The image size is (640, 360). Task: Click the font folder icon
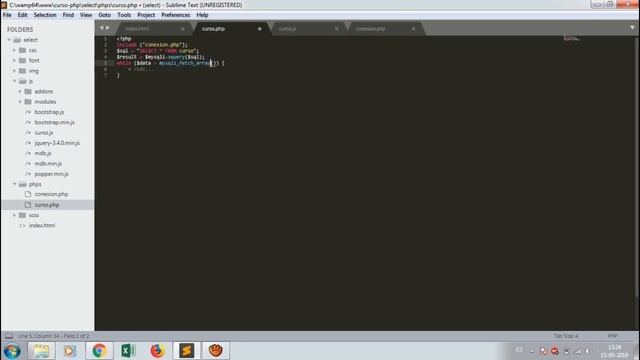click(x=22, y=60)
